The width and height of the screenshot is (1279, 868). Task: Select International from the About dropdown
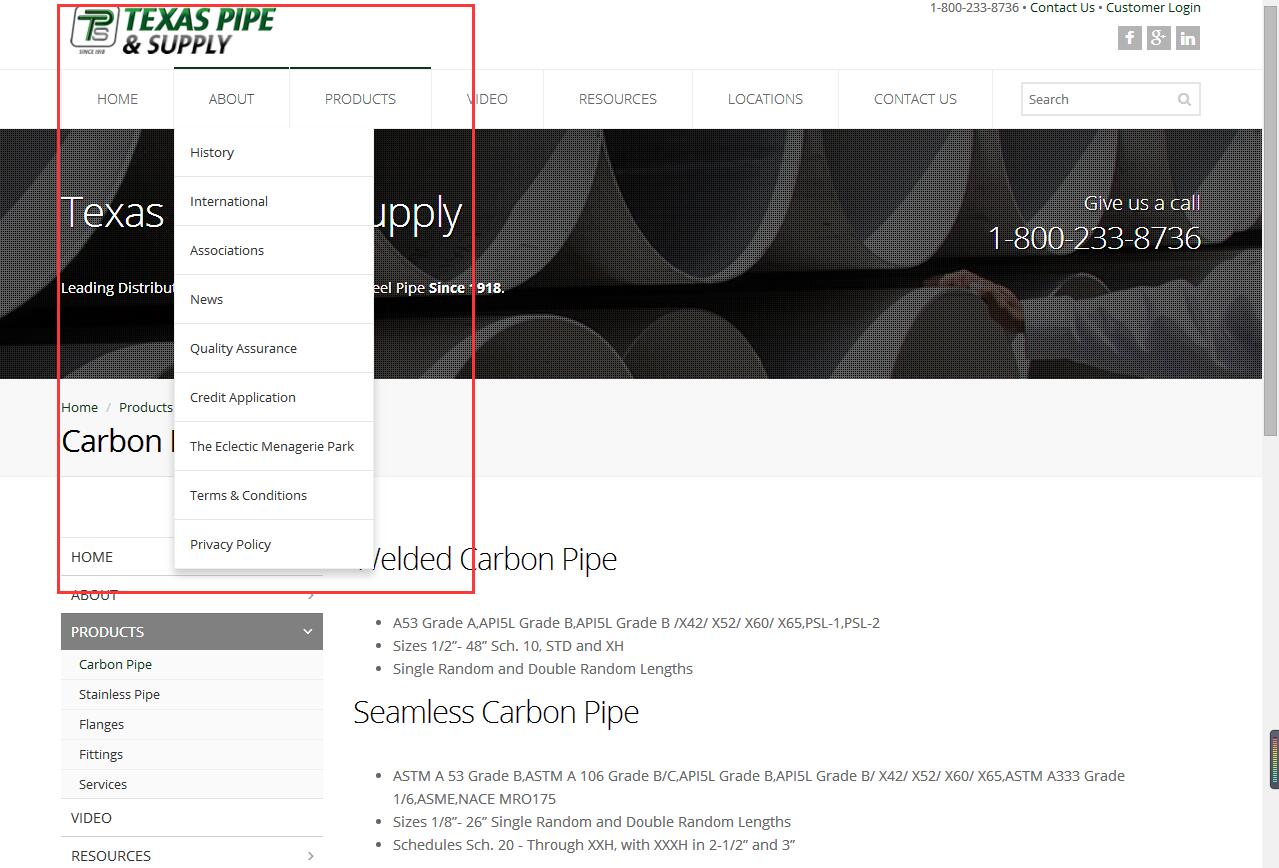pyautogui.click(x=274, y=201)
